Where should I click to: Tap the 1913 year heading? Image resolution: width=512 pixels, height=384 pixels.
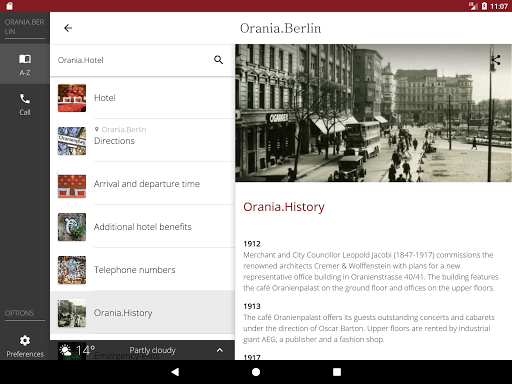tap(252, 306)
